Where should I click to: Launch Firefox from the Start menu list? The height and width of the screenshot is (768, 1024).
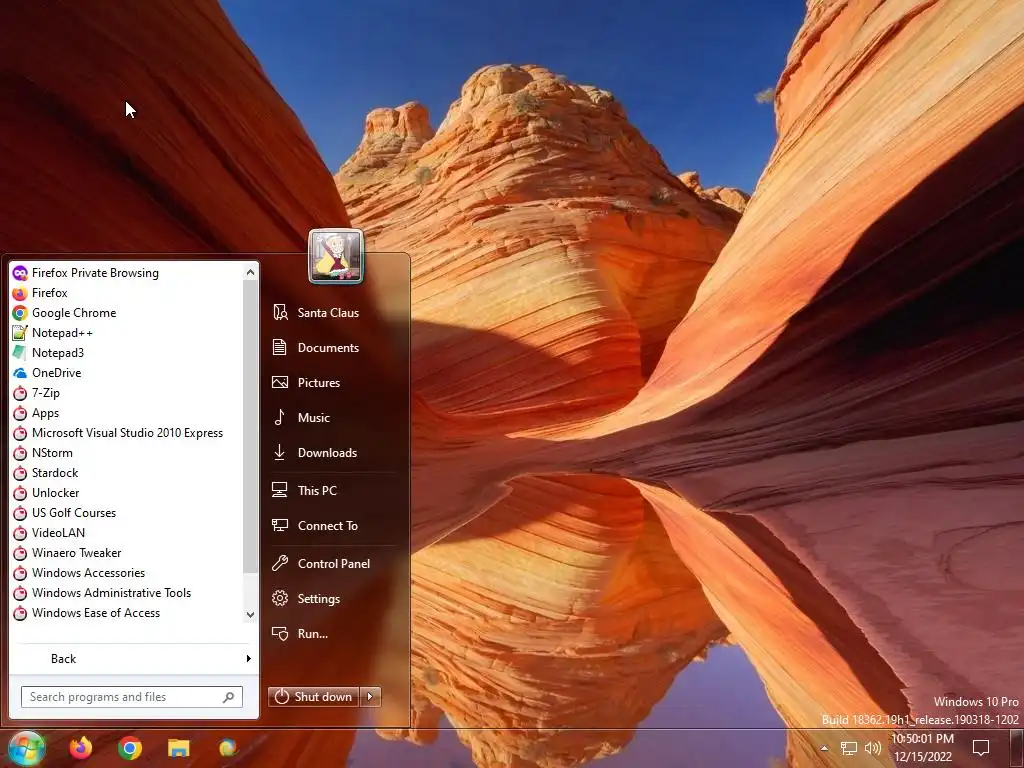click(126, 293)
